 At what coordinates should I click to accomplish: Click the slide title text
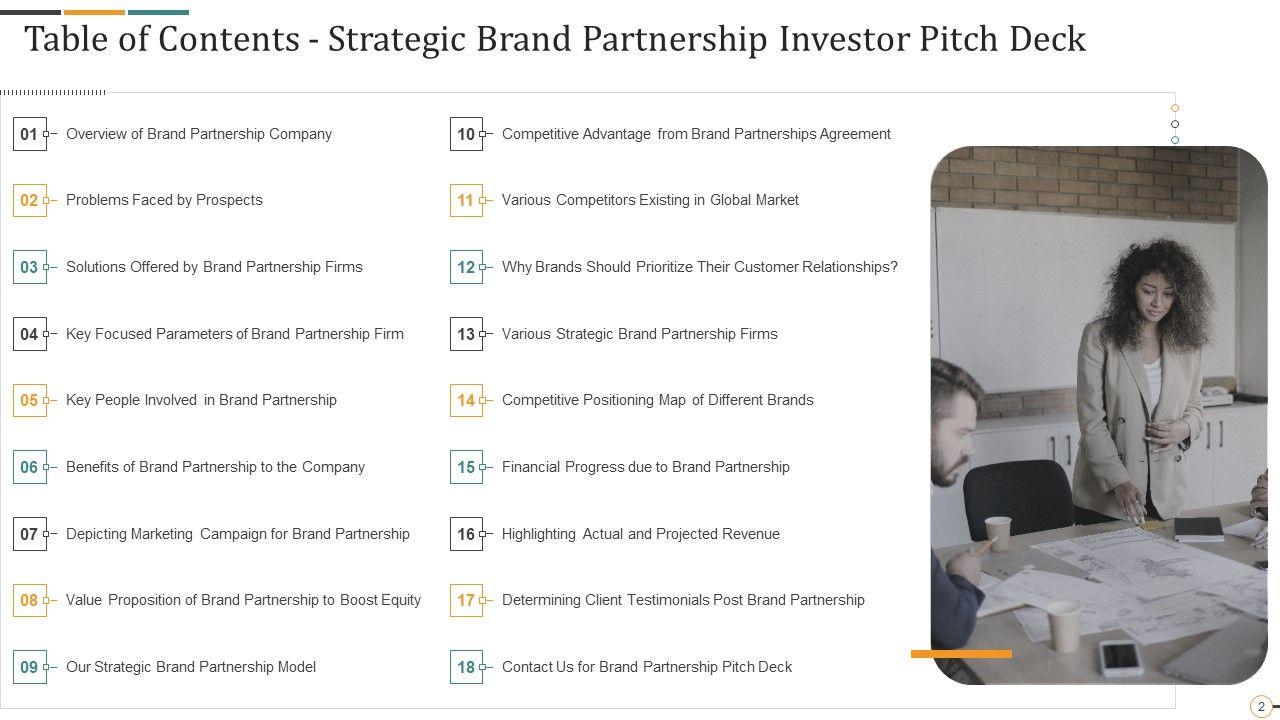click(x=555, y=39)
